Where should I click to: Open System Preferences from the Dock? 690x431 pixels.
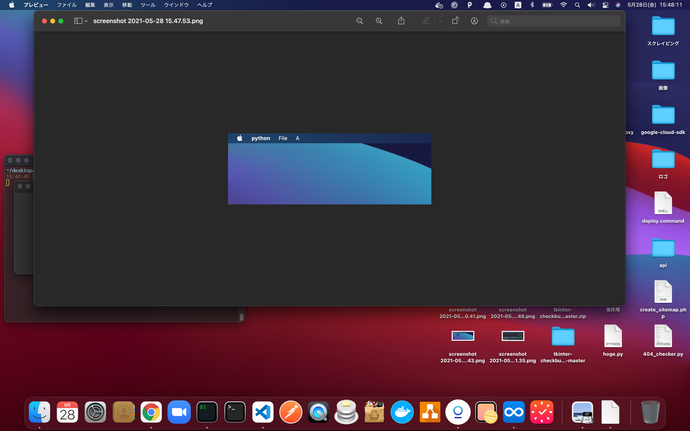click(x=95, y=412)
